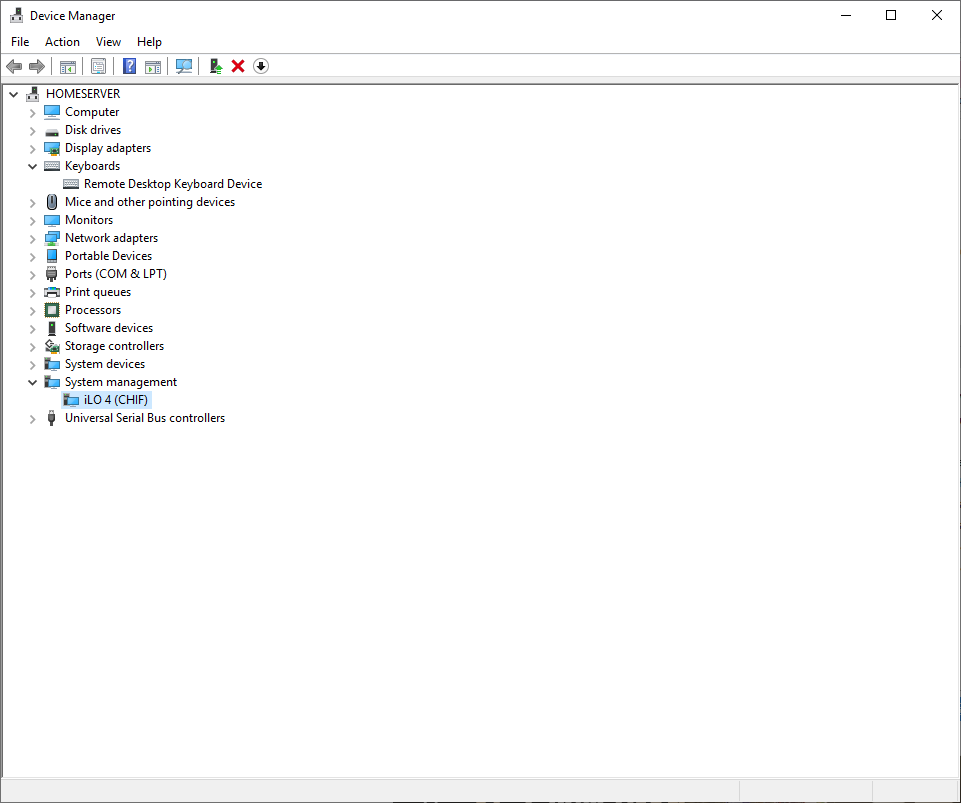Select the HOMESERVER root node
Image resolution: width=961 pixels, height=803 pixels.
(x=82, y=94)
